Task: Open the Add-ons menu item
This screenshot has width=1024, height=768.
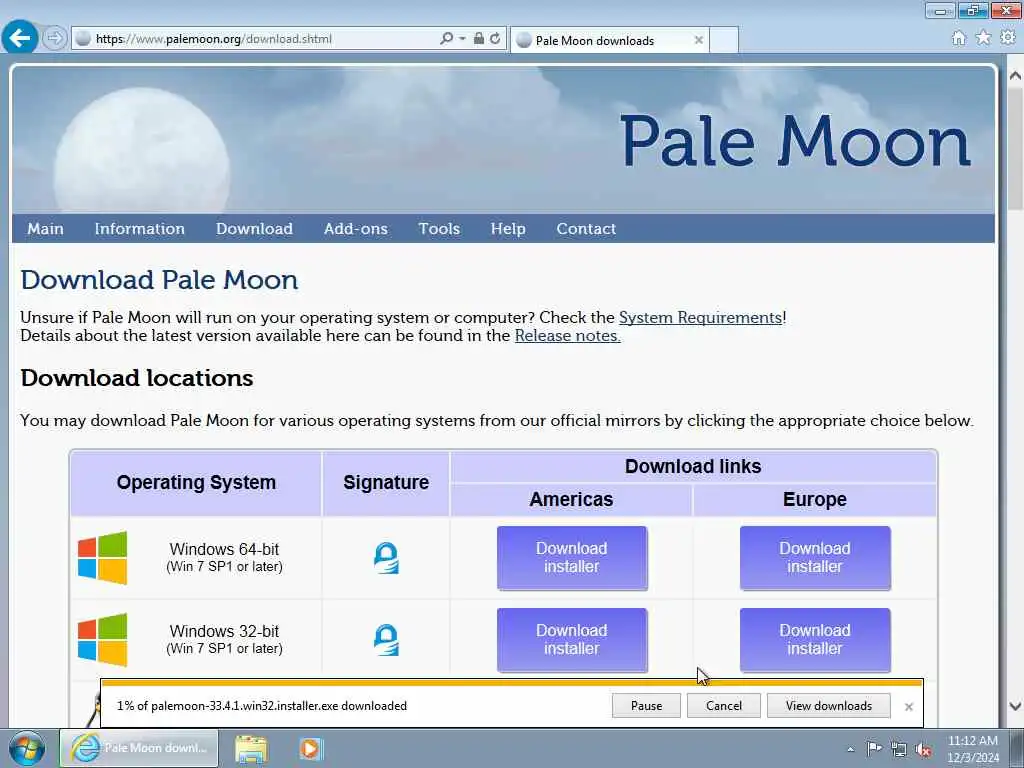Action: click(355, 229)
